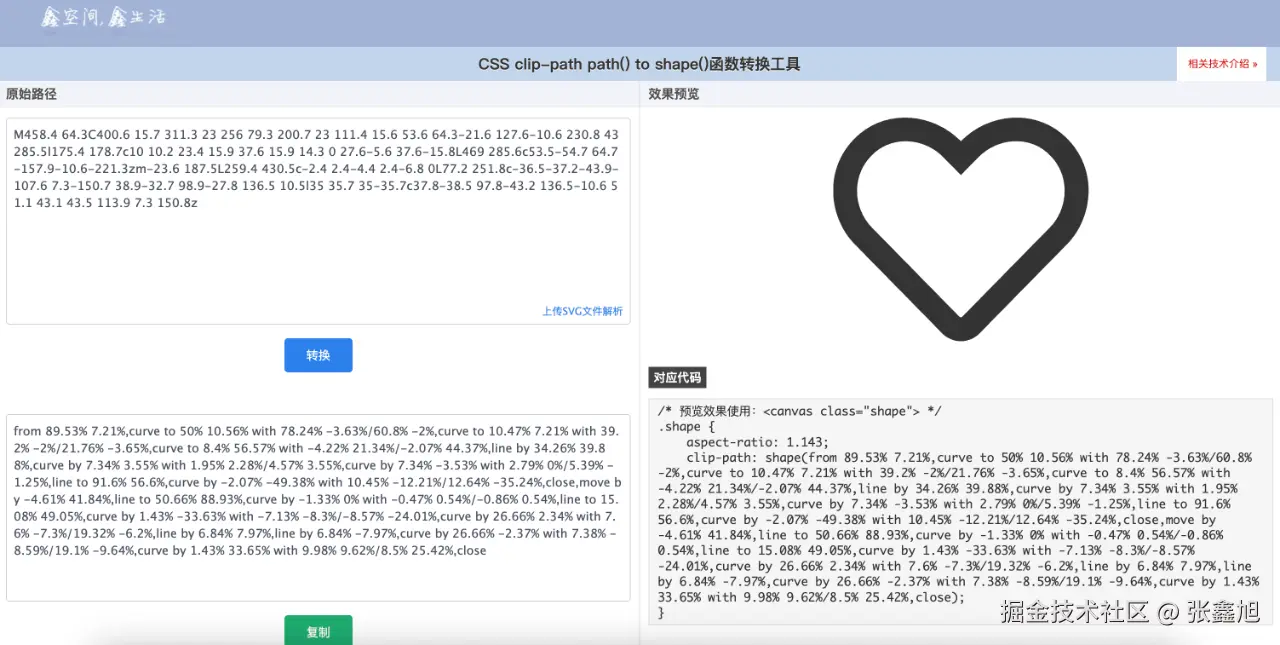This screenshot has width=1280, height=645.
Task: Open the 相关技术介绍 link
Action: (x=1222, y=64)
